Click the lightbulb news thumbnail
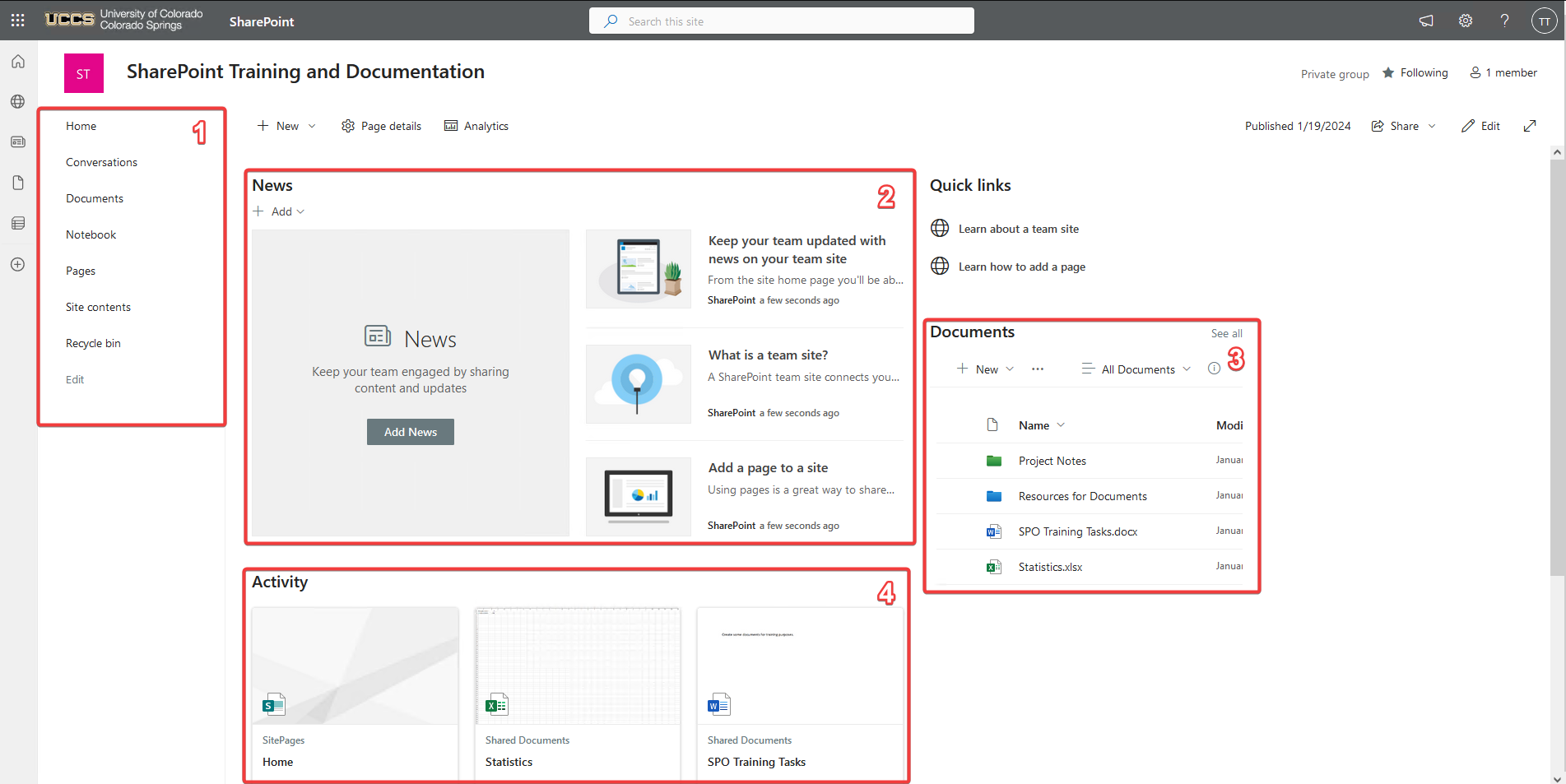Viewport: 1566px width, 784px height. (x=639, y=384)
